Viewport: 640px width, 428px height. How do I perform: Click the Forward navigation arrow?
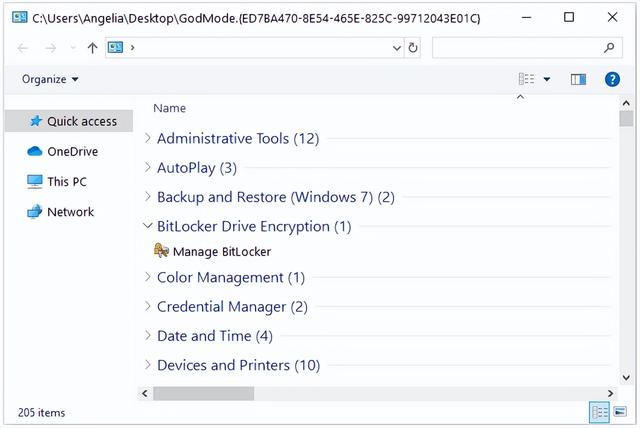pos(50,48)
